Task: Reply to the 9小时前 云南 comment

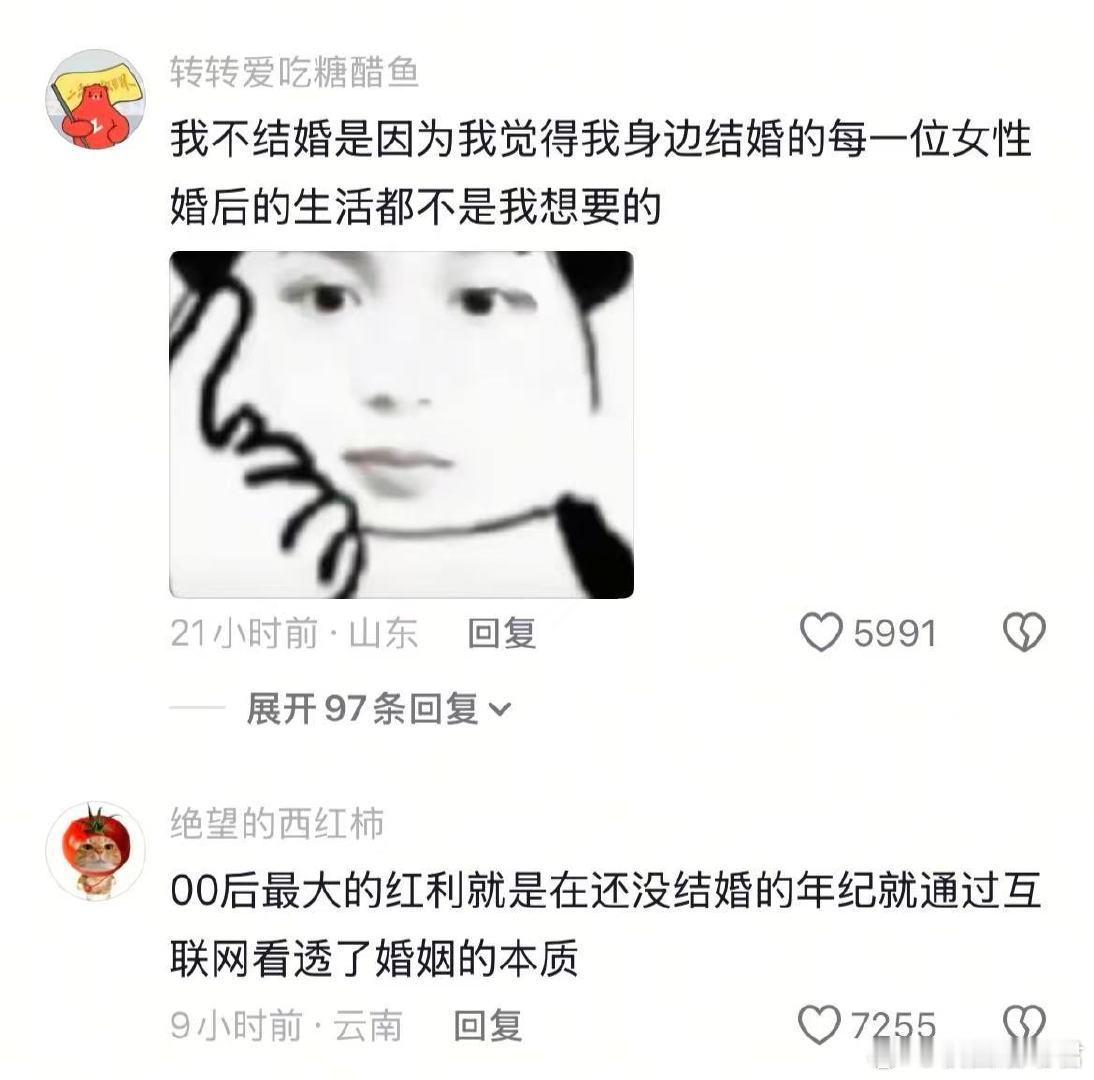Action: [x=488, y=1026]
